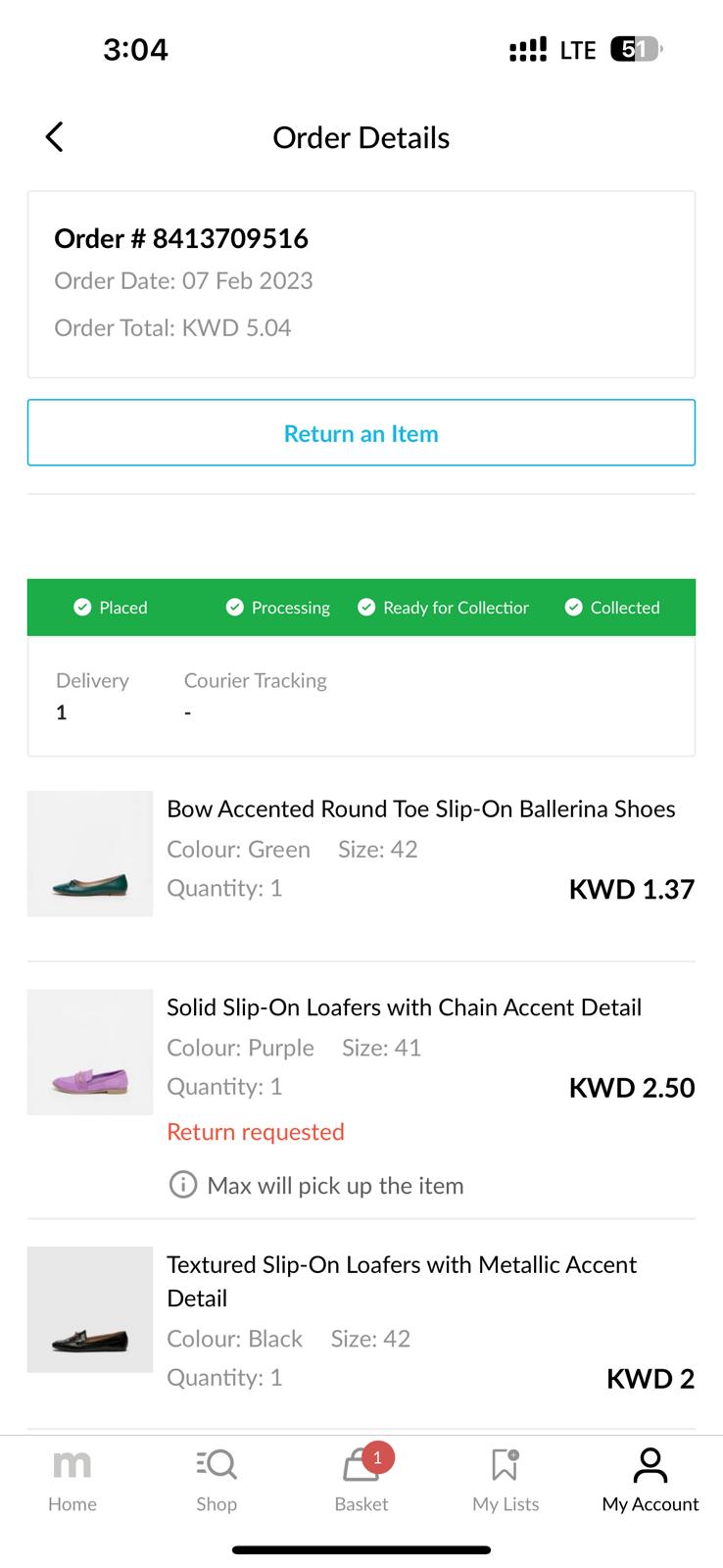Open the Home tab icon
The height and width of the screenshot is (1568, 723).
(72, 1465)
